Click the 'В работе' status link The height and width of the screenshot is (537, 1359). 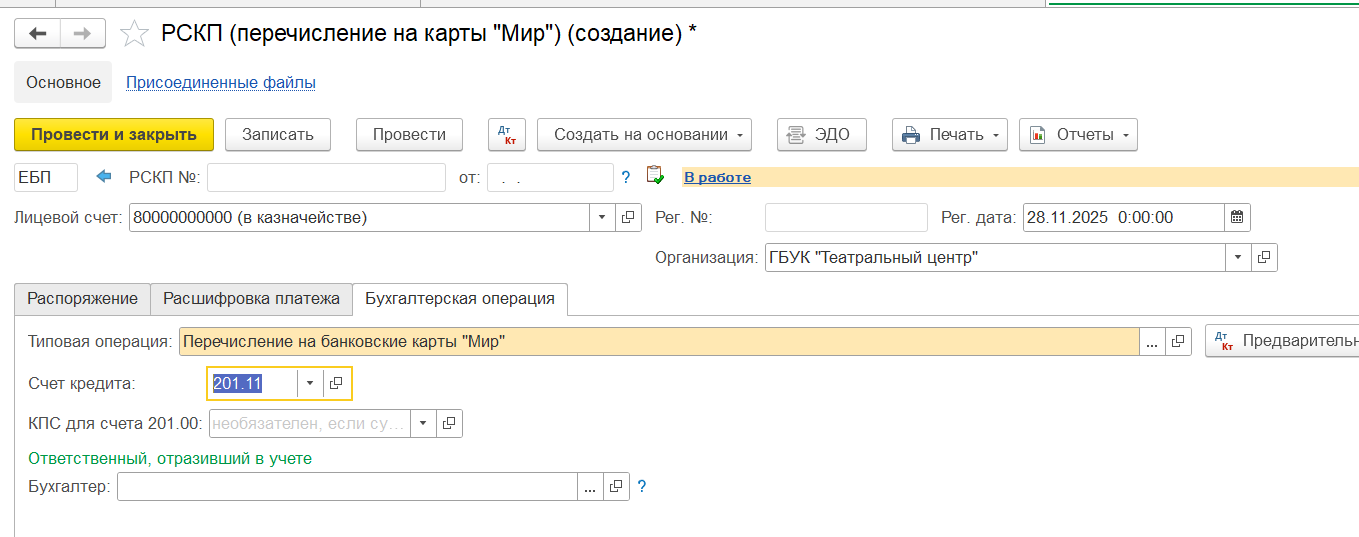pyautogui.click(x=717, y=177)
